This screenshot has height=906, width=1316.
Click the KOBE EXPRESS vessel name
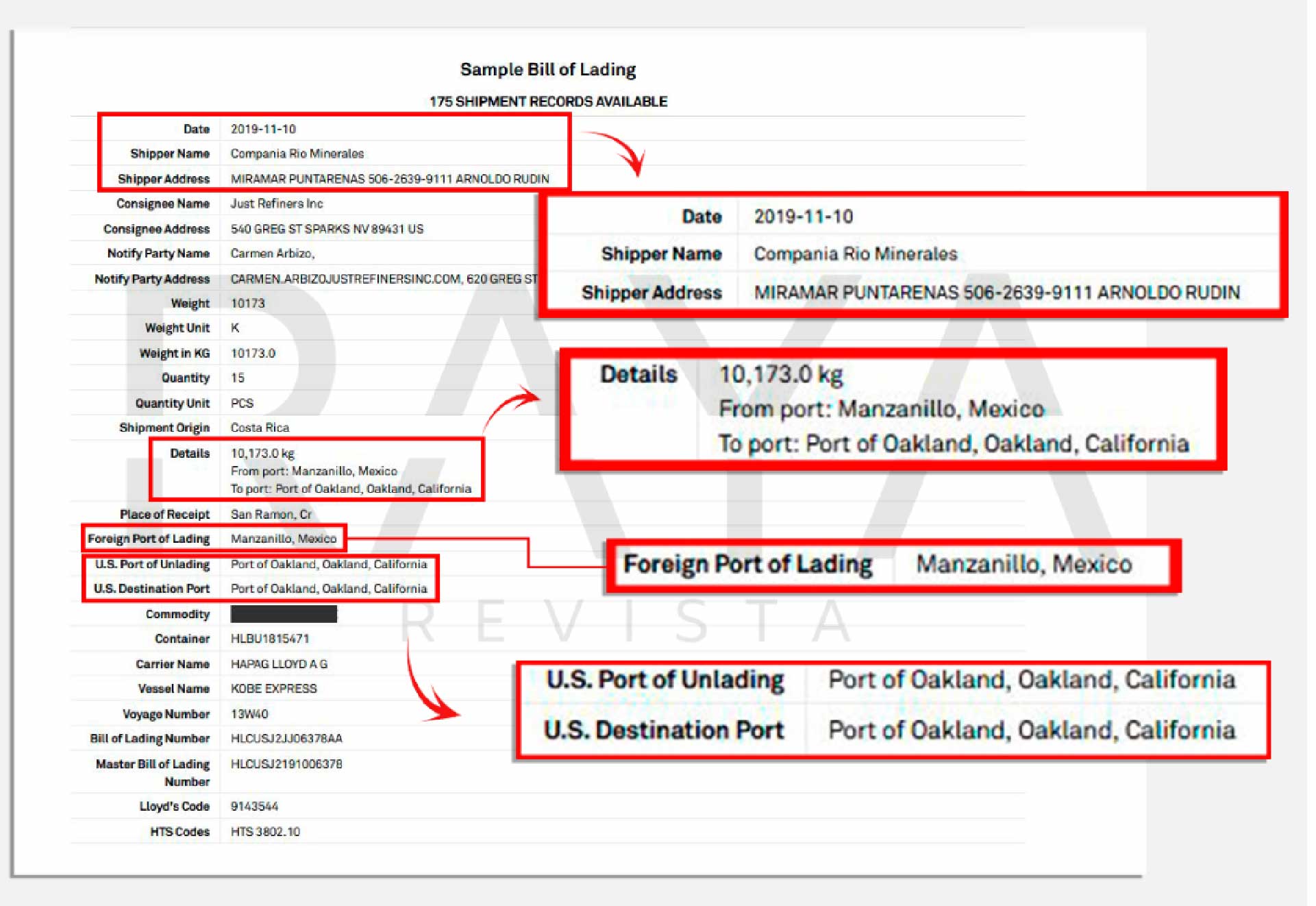[273, 689]
